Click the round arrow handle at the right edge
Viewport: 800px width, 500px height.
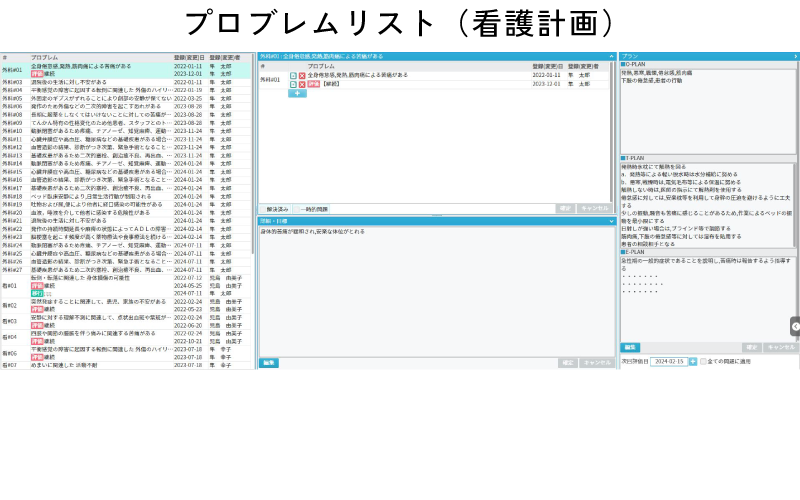(795, 325)
